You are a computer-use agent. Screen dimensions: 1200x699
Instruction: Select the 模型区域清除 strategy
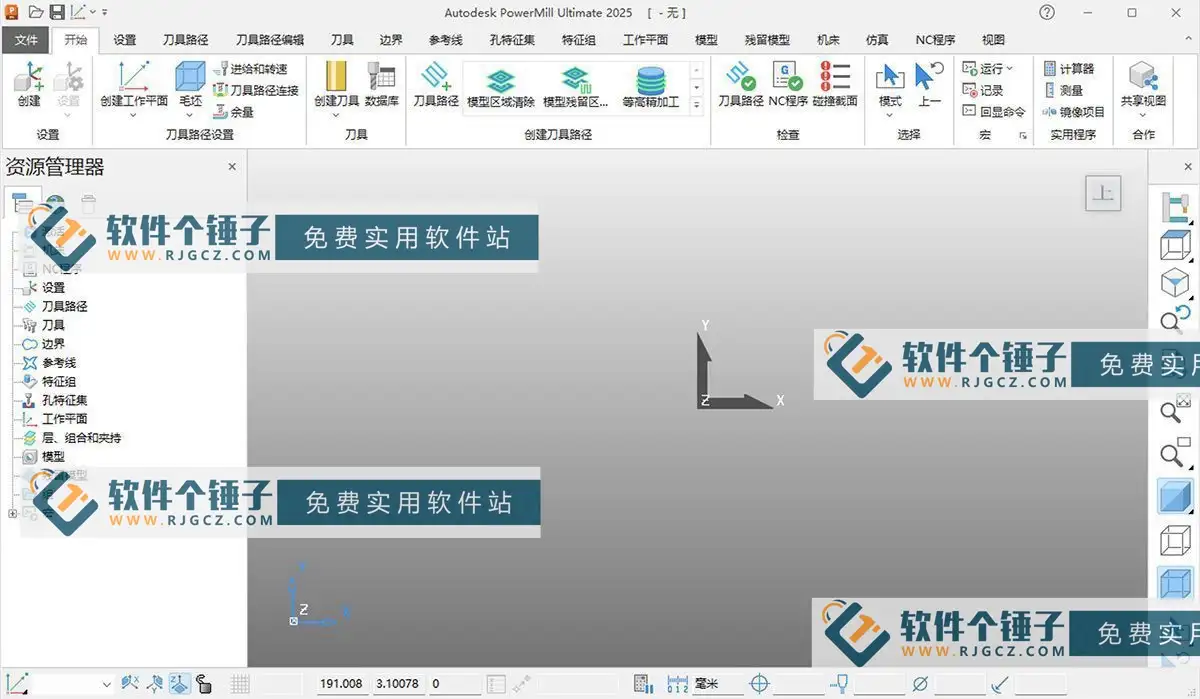501,87
